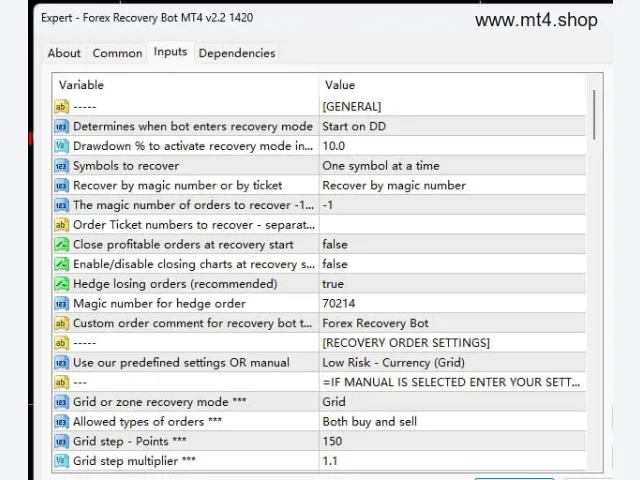Open the About tab
The image size is (640, 480).
pyautogui.click(x=64, y=53)
